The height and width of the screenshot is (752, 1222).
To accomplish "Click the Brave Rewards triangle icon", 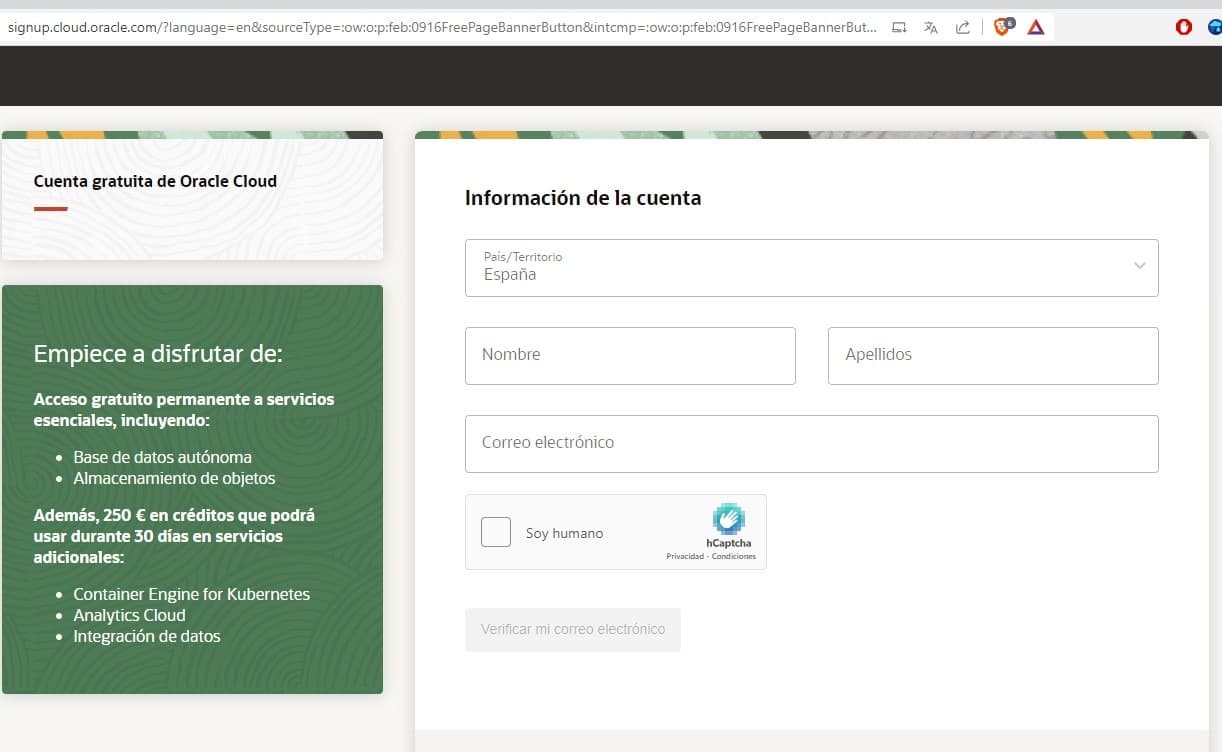I will [1036, 27].
